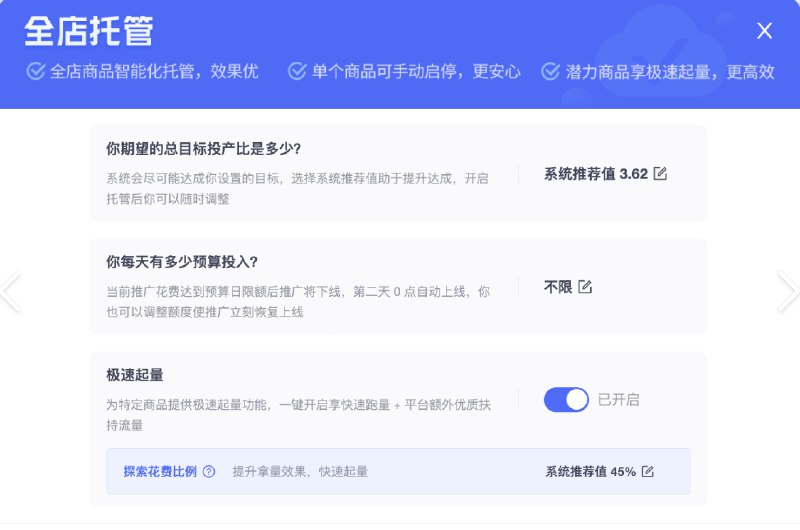This screenshot has width=800, height=530.
Task: Click the 你每天有多少预算投入? heading
Action: 182,262
